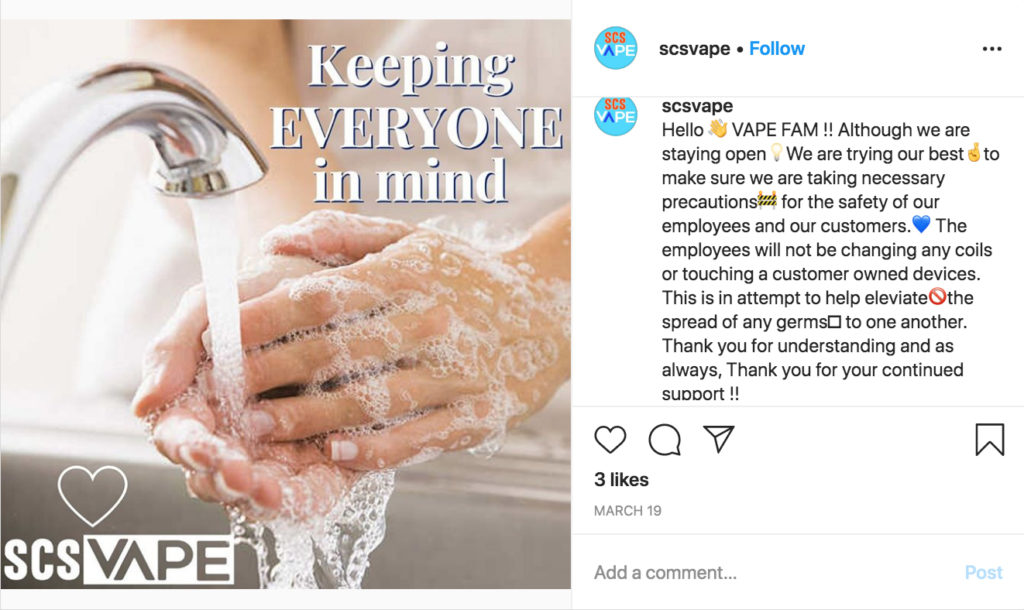Open the scsvape username above the caption
The image size is (1024, 610).
[697, 106]
